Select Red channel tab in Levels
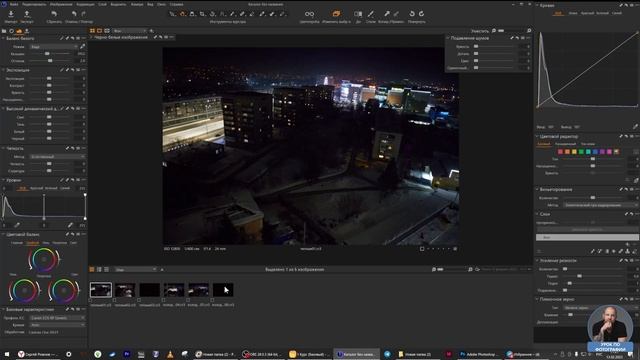This screenshot has width=640, height=360. click(36, 188)
